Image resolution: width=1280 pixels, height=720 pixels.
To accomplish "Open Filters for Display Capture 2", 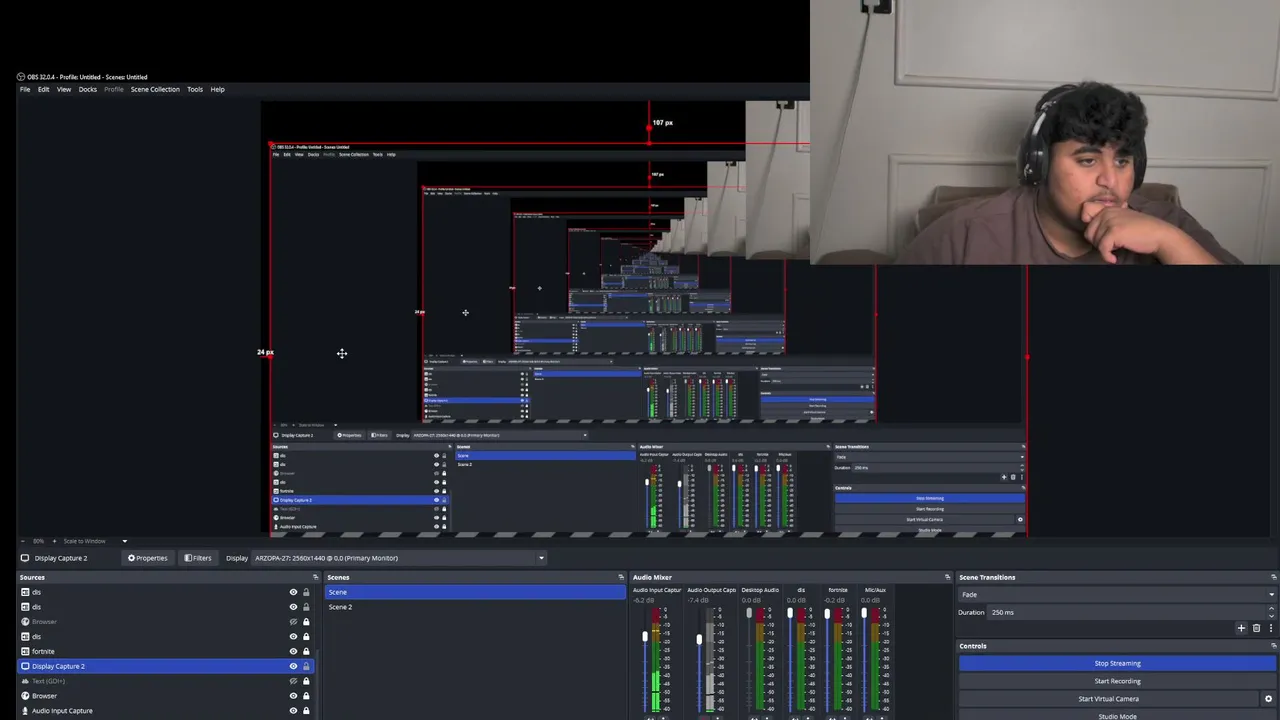I will (198, 558).
